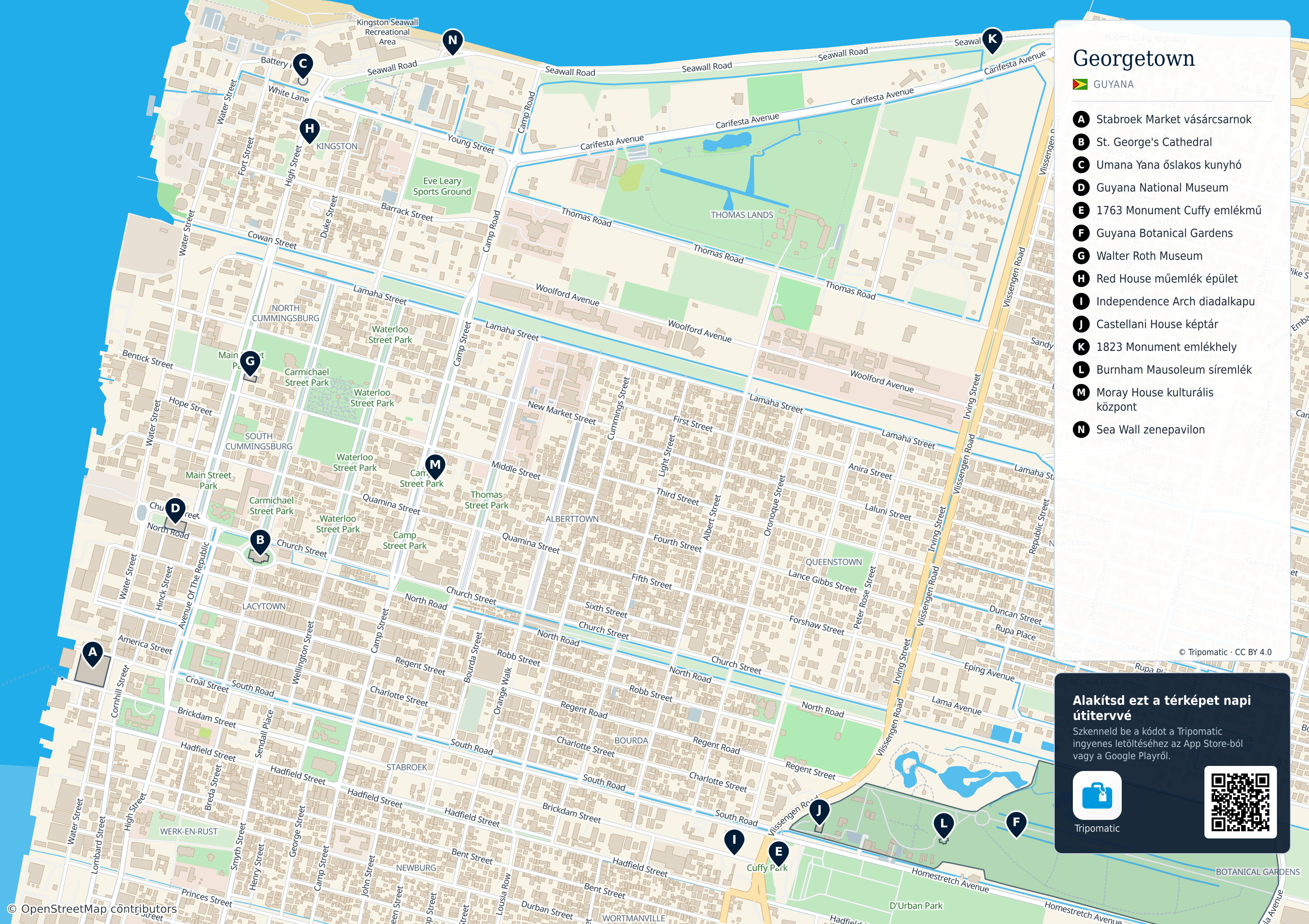Click the Georgetown title heading

[x=1134, y=58]
